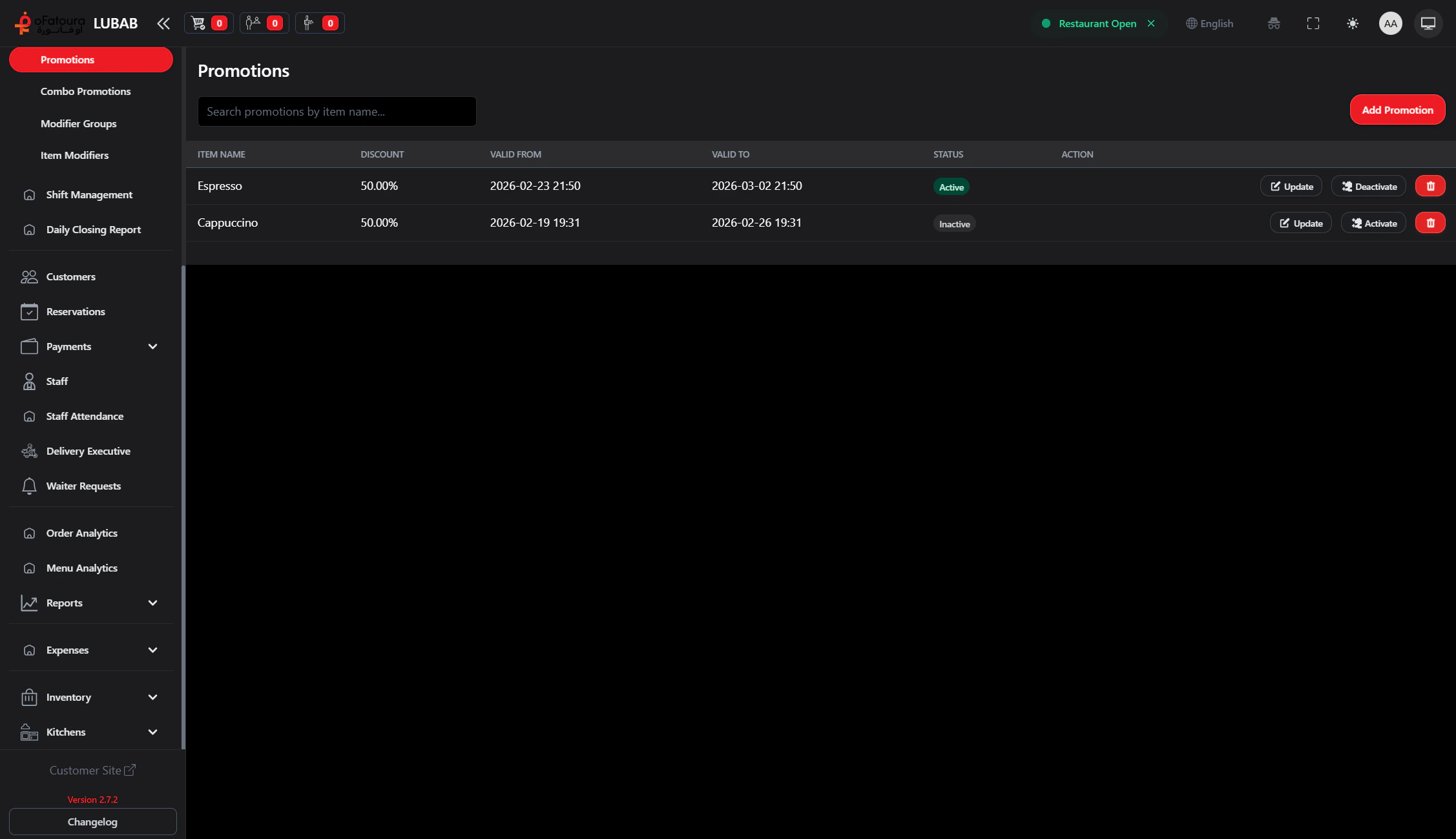Screen dimensions: 1456x839
Task: Delete the Espresso promotion trash icon
Action: (x=1430, y=186)
